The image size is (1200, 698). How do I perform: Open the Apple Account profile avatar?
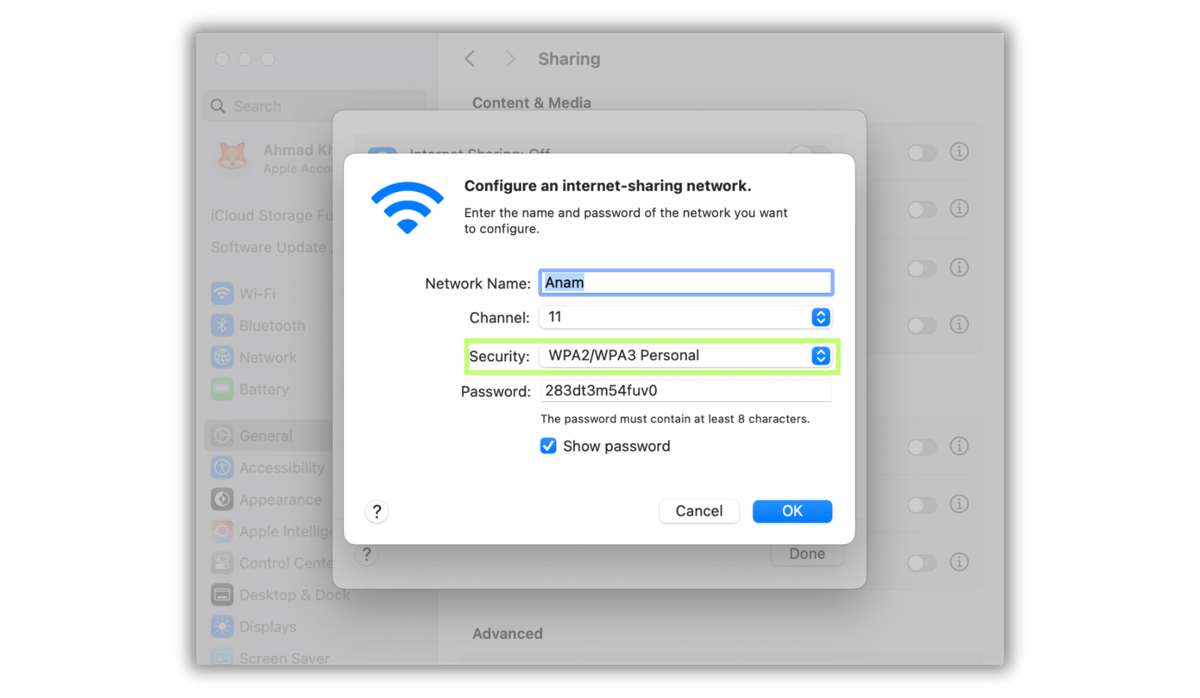point(233,157)
